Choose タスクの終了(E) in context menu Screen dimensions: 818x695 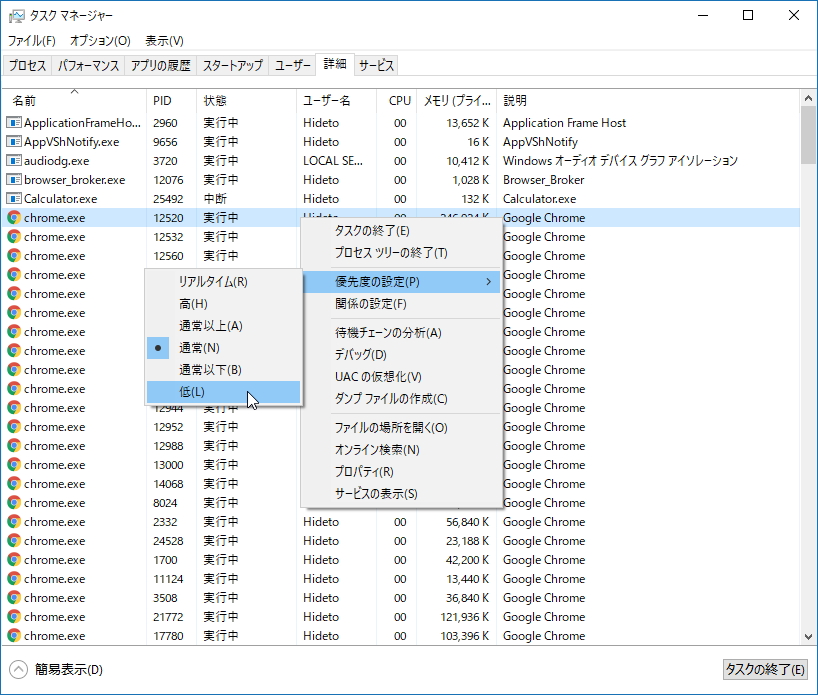pyautogui.click(x=401, y=231)
